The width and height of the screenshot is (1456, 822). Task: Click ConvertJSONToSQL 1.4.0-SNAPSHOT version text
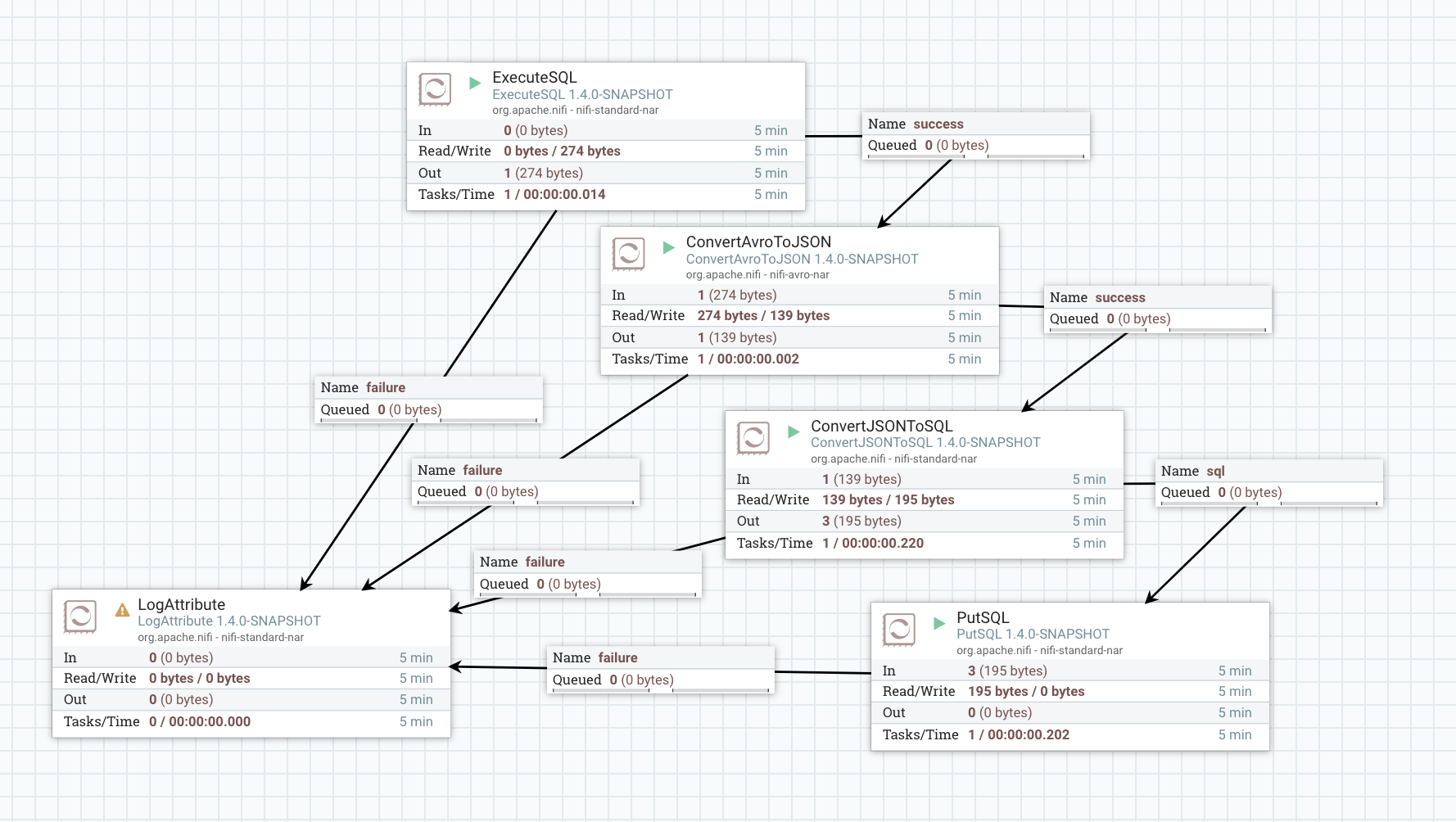pos(925,443)
